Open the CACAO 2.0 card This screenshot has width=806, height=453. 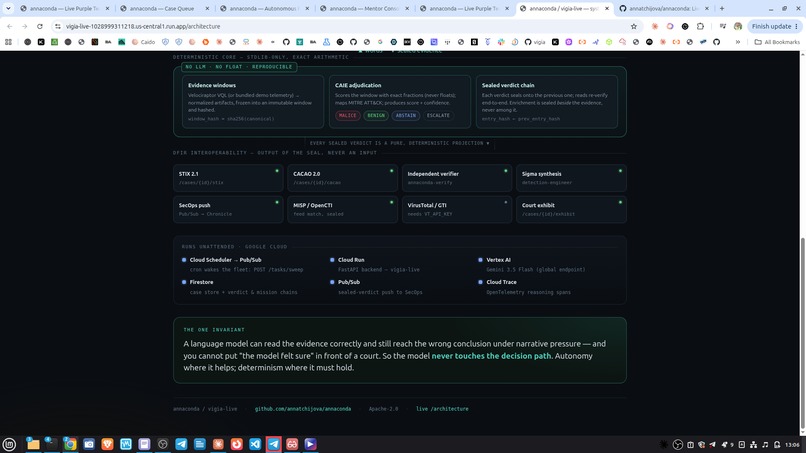tap(342, 178)
